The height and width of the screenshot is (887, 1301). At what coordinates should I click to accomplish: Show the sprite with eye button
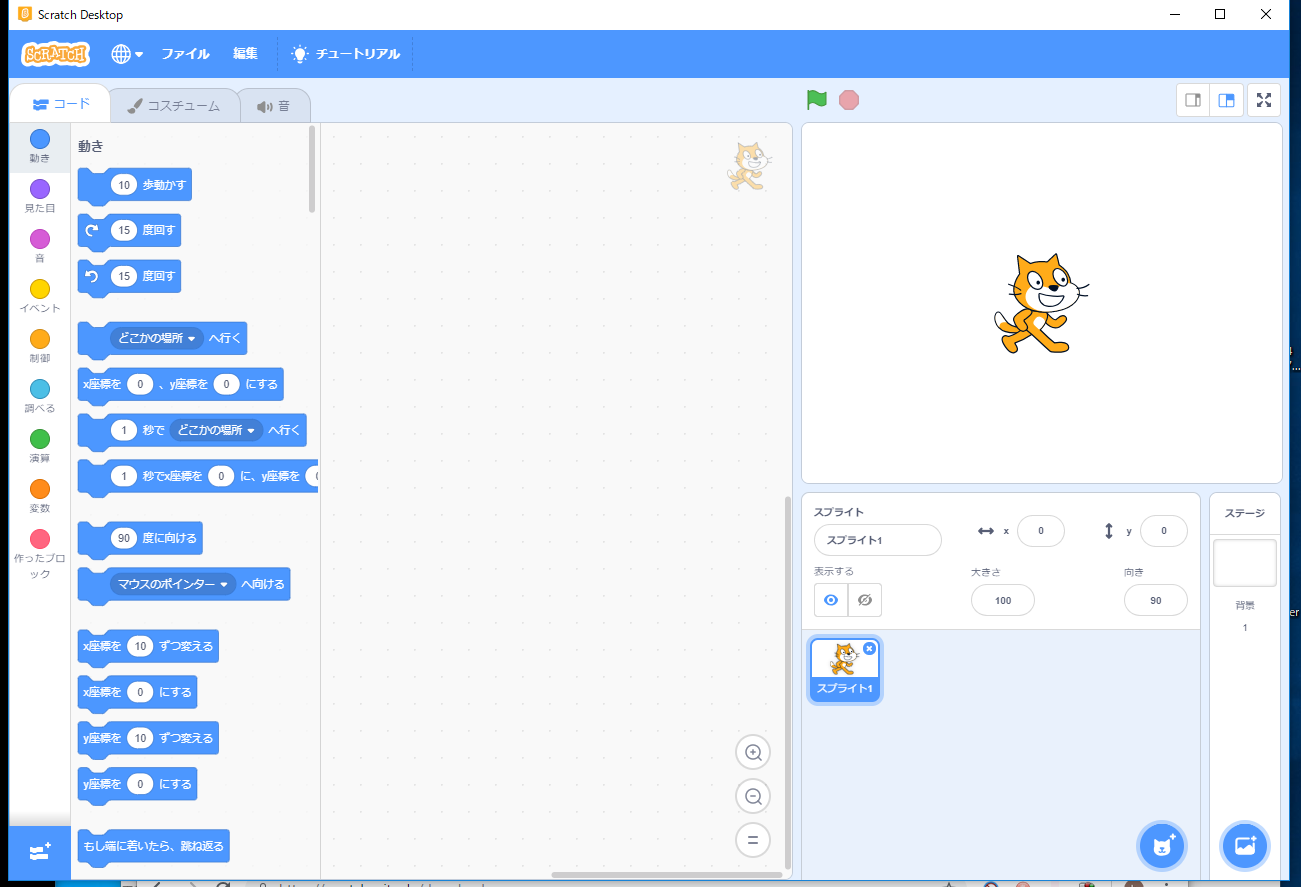point(831,600)
